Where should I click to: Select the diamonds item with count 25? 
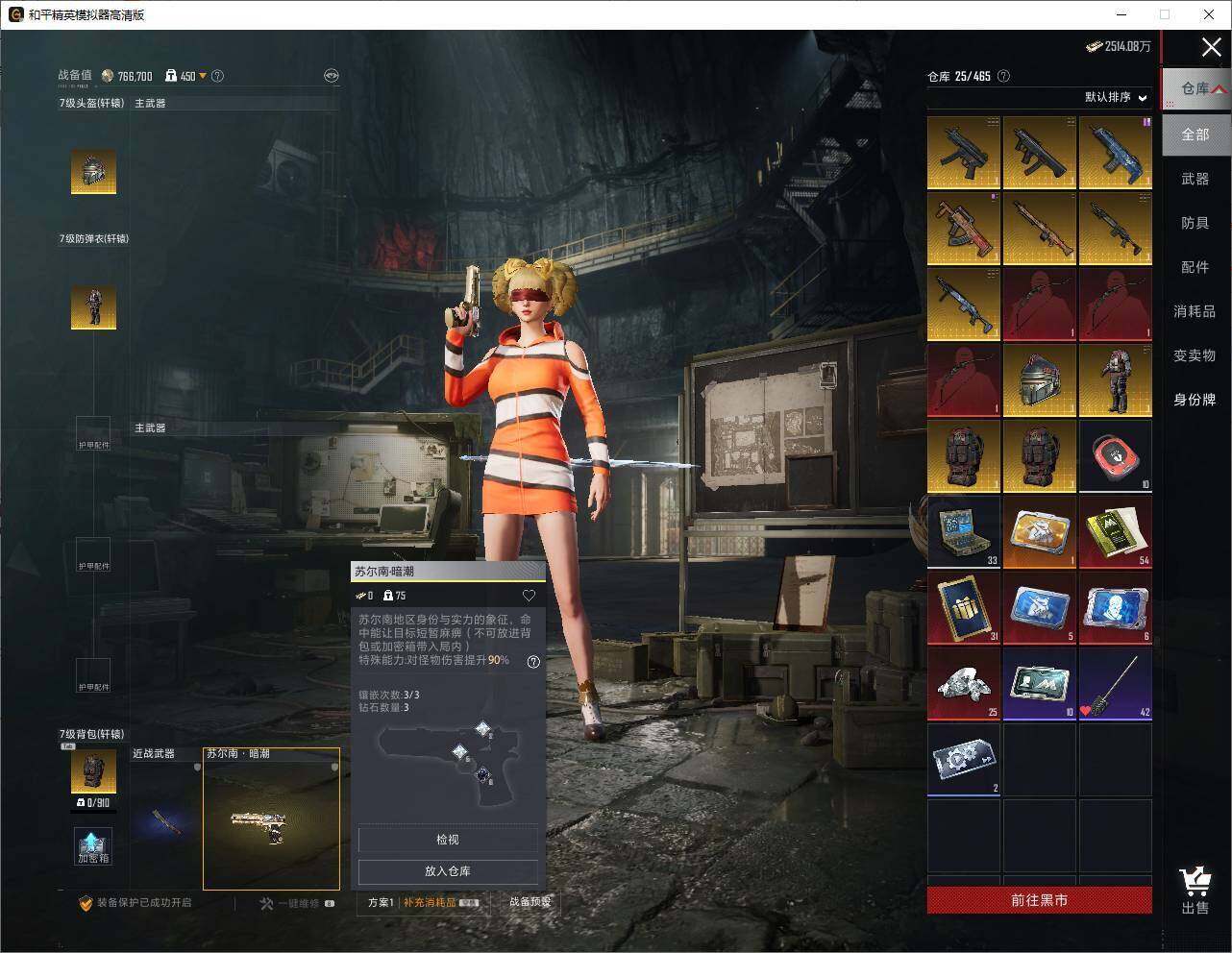tap(964, 683)
